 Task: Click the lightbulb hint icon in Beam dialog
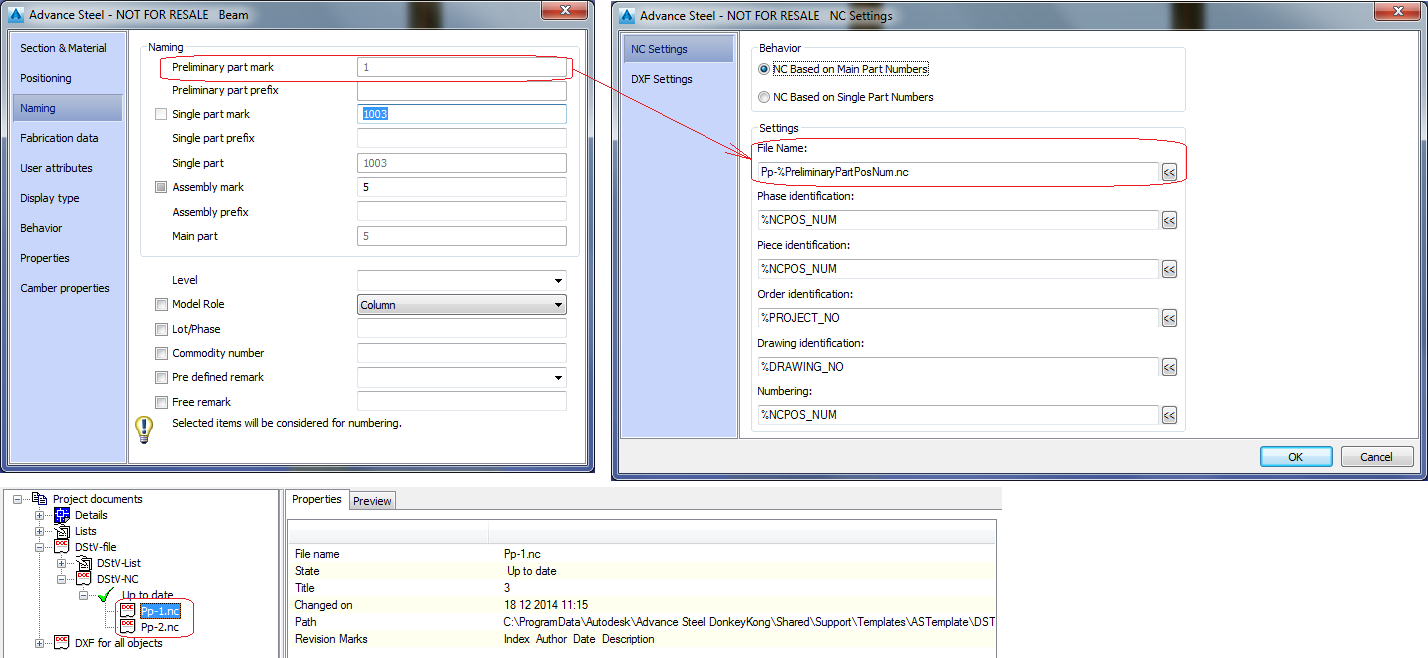(145, 430)
